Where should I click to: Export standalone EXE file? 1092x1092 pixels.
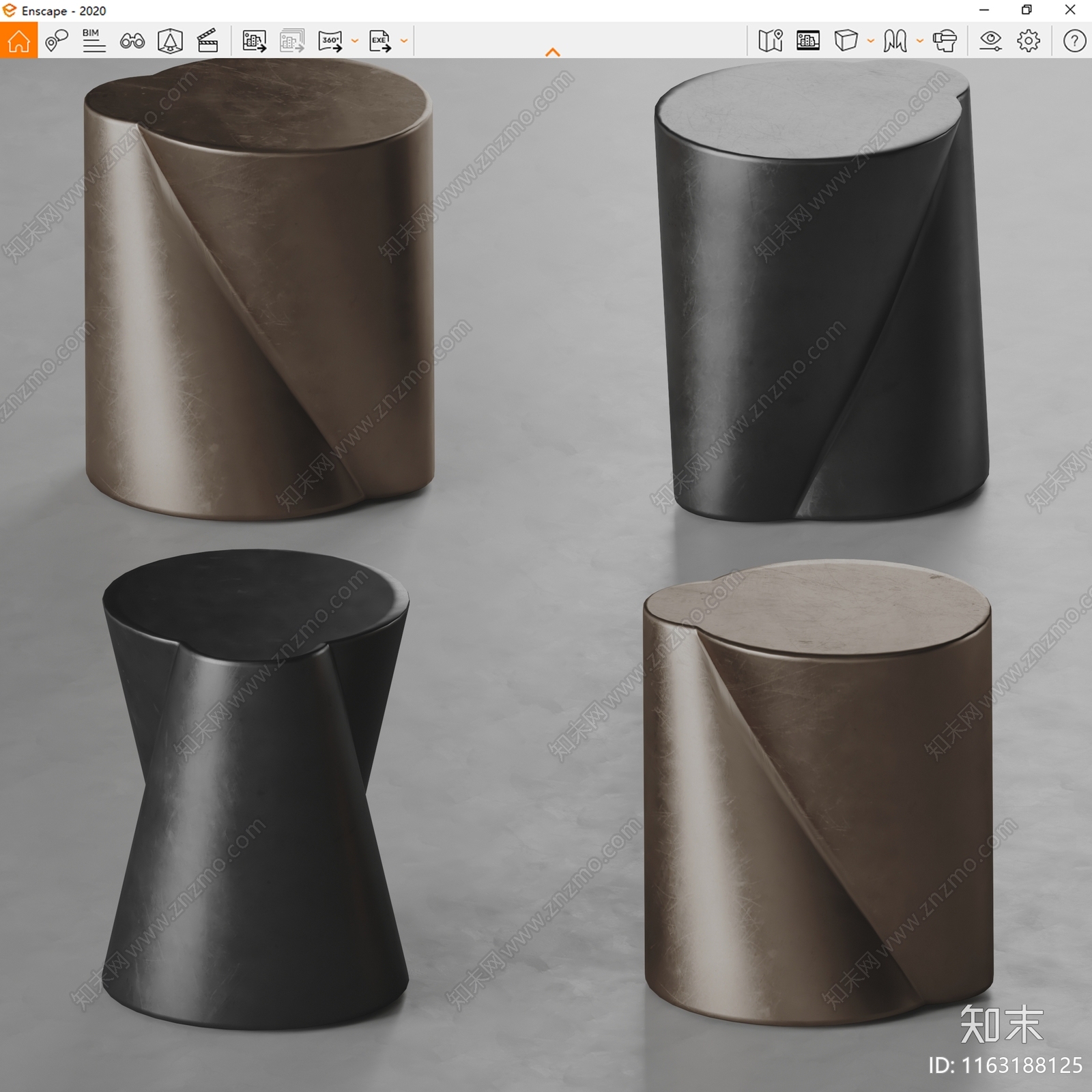[x=380, y=41]
